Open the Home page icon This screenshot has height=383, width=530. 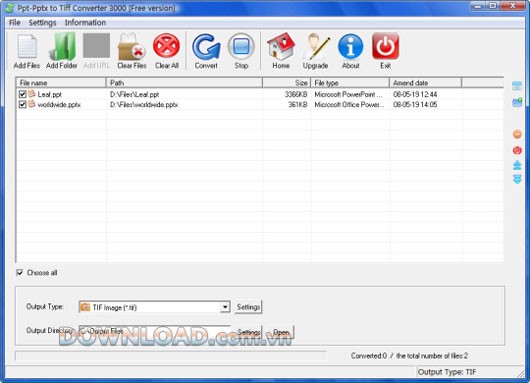(281, 47)
